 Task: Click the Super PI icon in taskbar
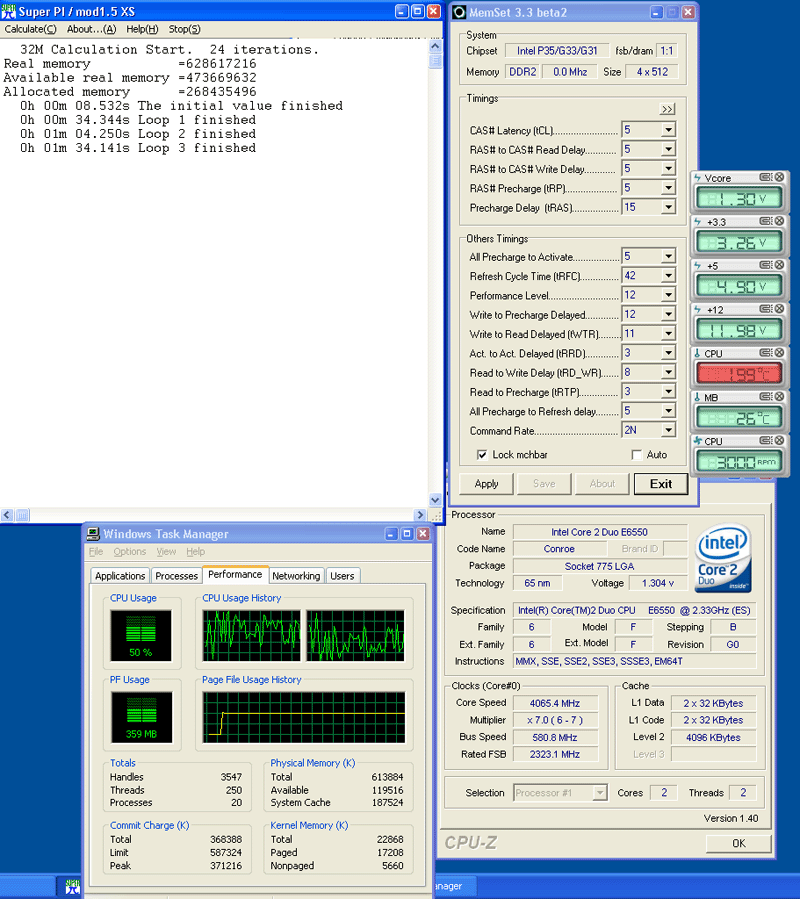coord(73,886)
